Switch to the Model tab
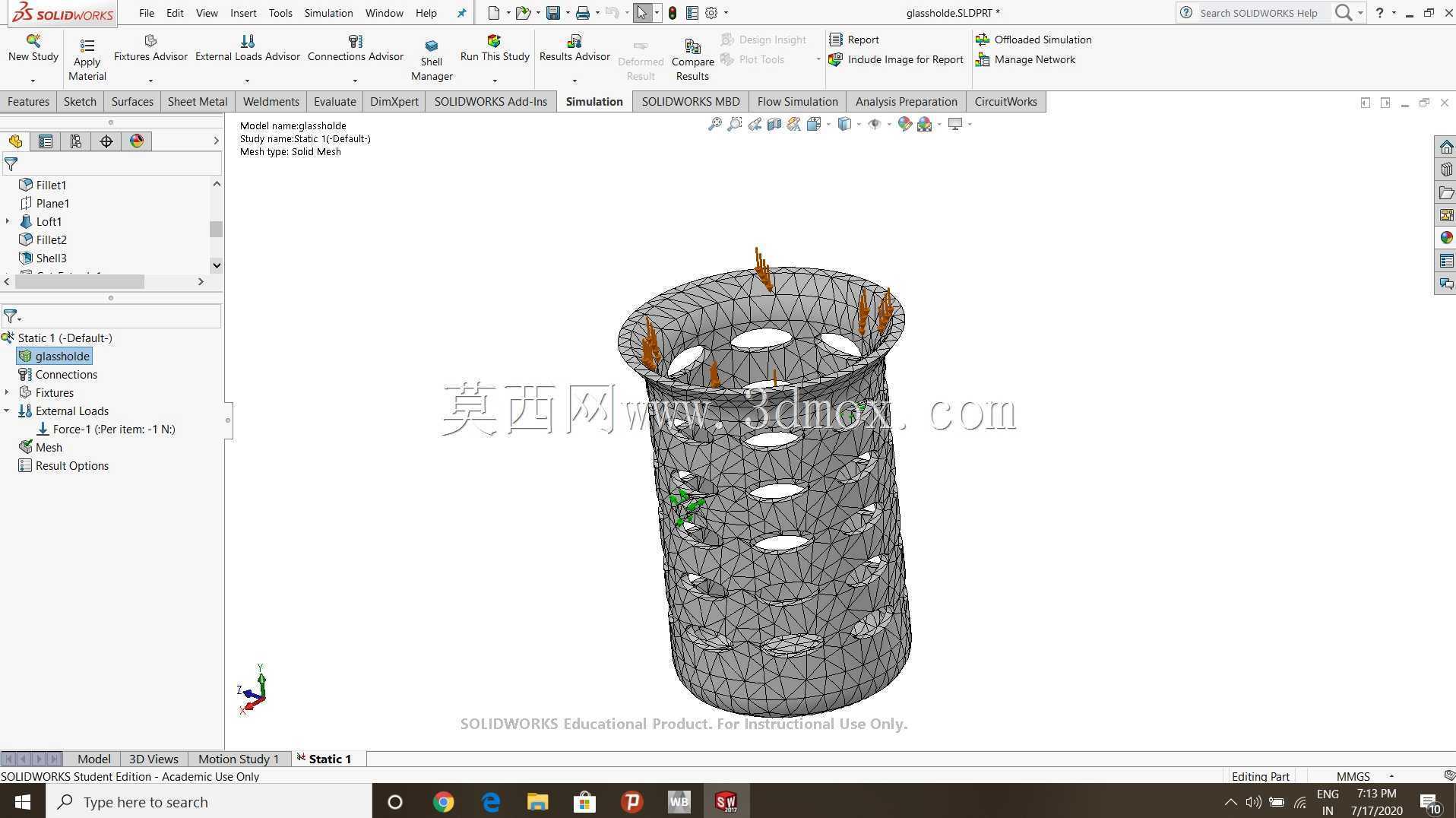 point(93,759)
